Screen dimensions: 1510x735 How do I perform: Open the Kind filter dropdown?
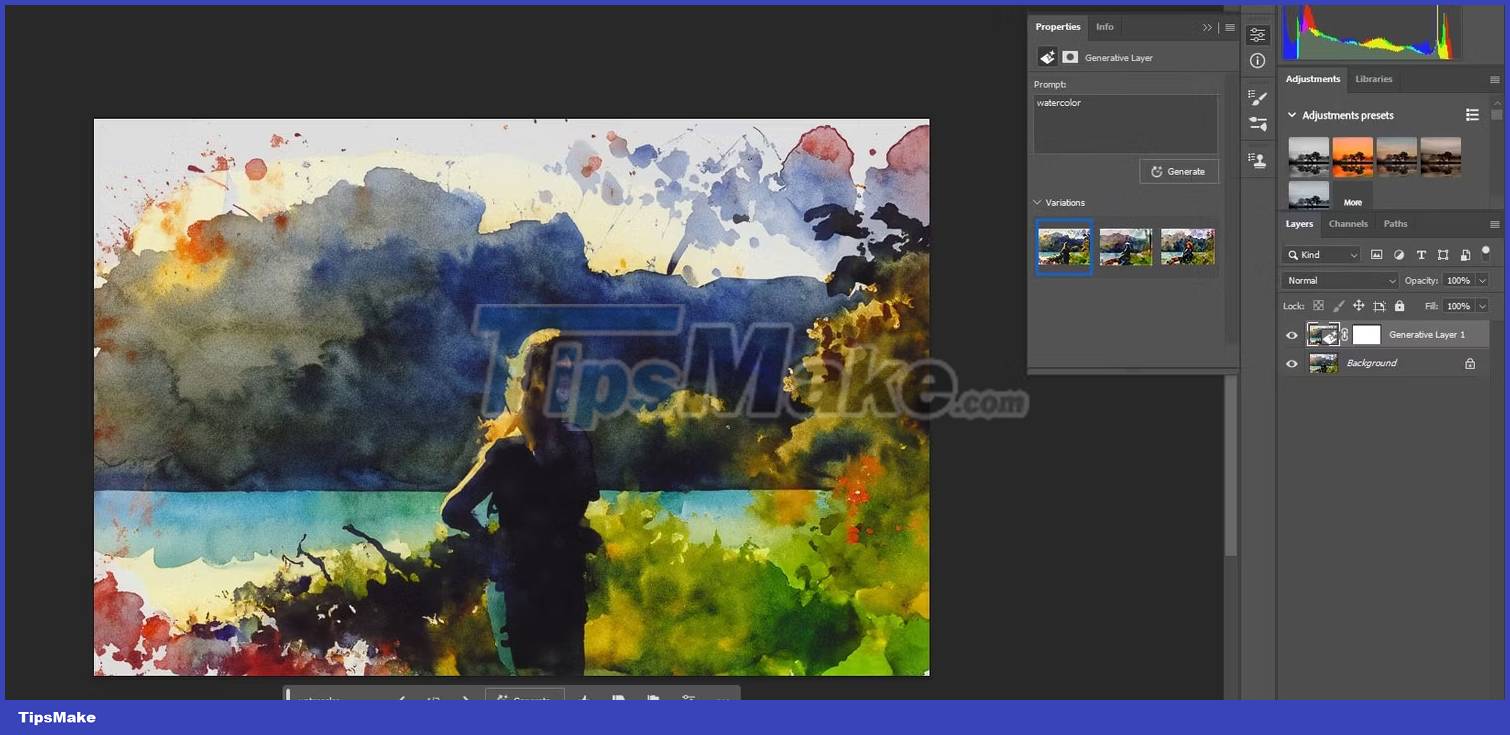coord(1322,255)
